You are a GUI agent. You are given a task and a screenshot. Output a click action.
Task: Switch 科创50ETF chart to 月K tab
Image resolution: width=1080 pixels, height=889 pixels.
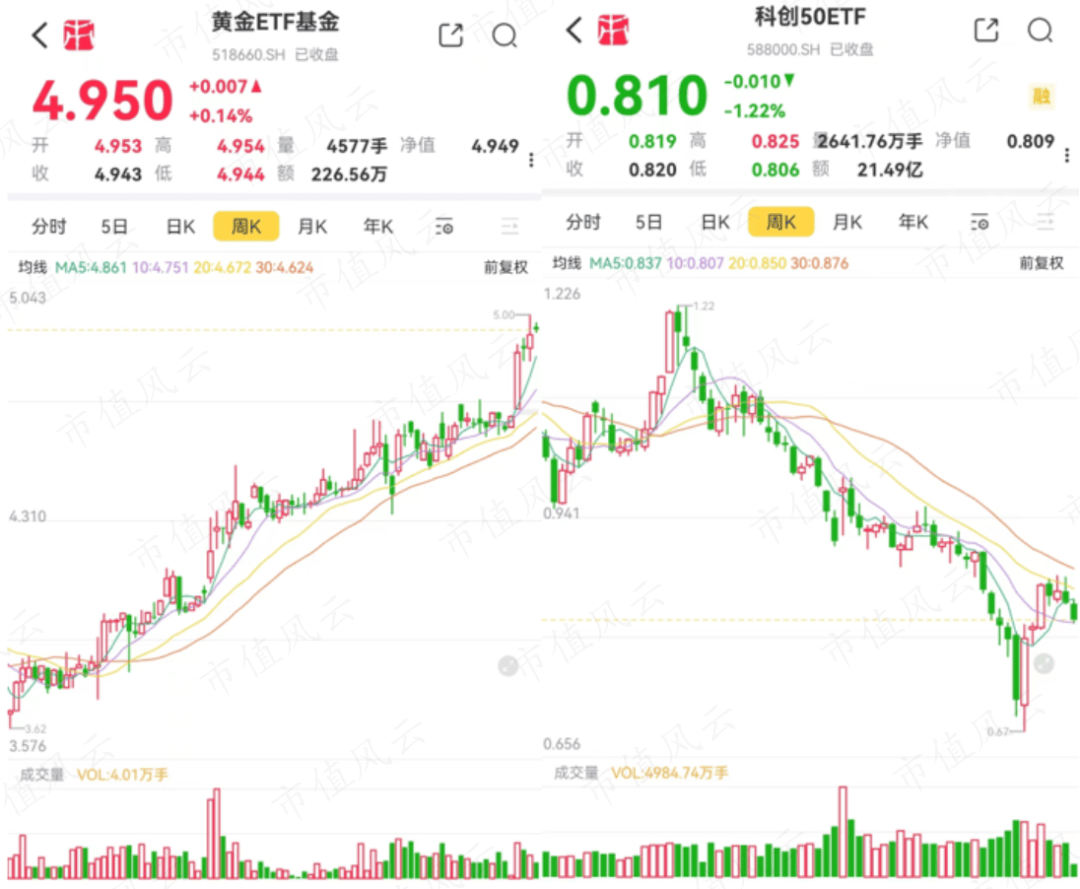pyautogui.click(x=847, y=222)
